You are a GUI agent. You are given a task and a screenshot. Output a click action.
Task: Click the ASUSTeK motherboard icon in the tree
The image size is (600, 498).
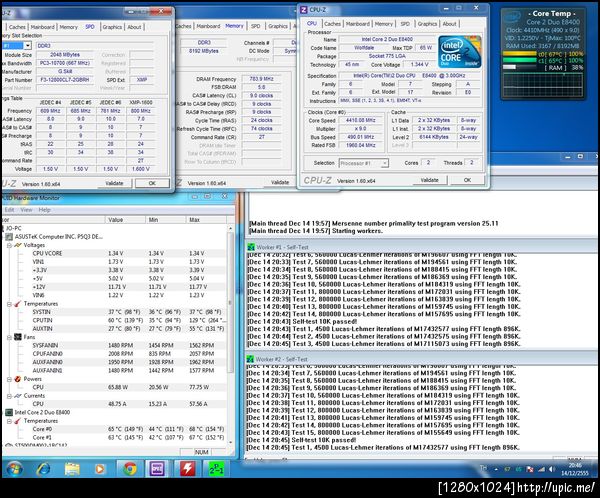[x=9, y=237]
